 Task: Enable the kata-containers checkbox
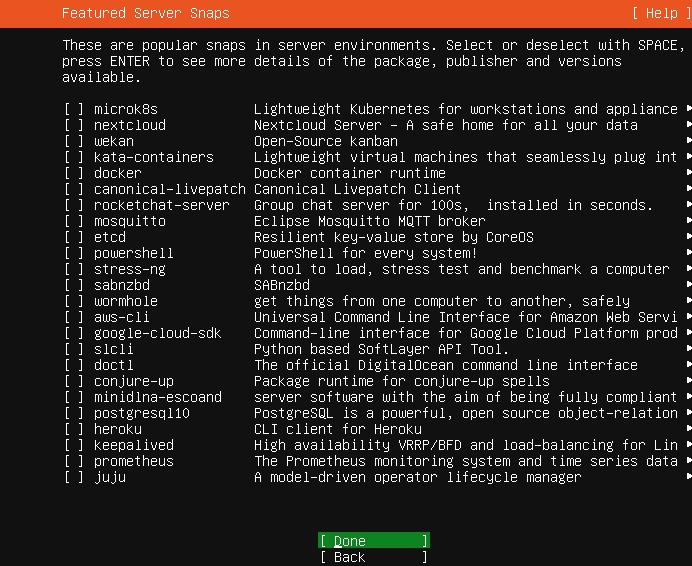coord(74,157)
